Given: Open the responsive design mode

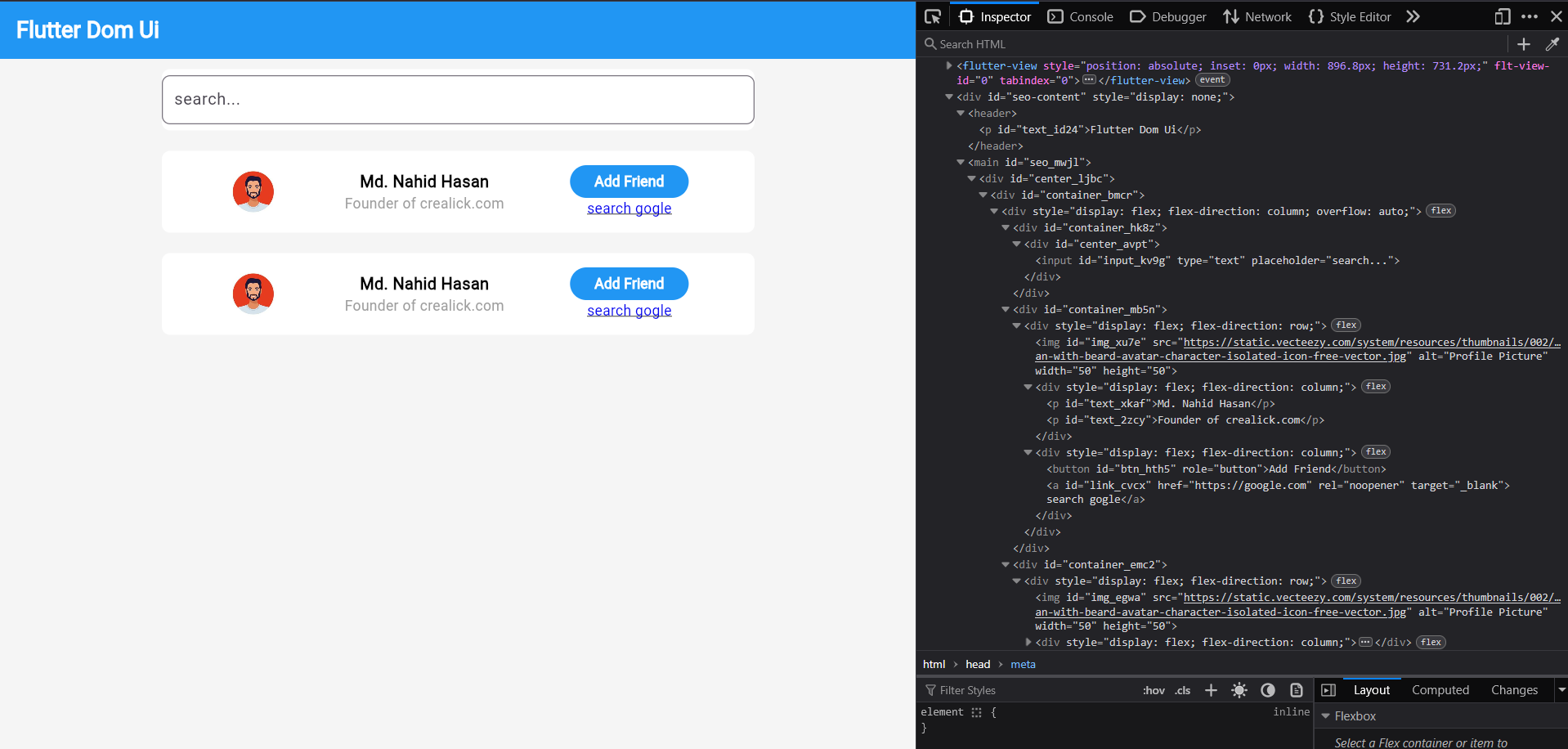Looking at the screenshot, I should click(x=1502, y=16).
